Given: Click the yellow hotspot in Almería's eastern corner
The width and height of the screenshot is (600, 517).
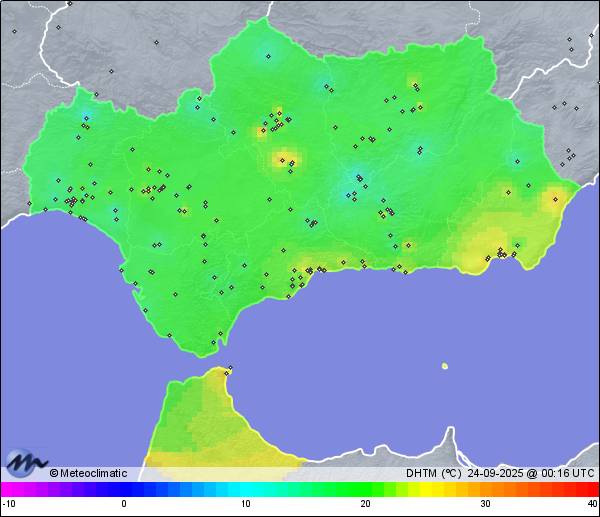Looking at the screenshot, I should point(553,198).
